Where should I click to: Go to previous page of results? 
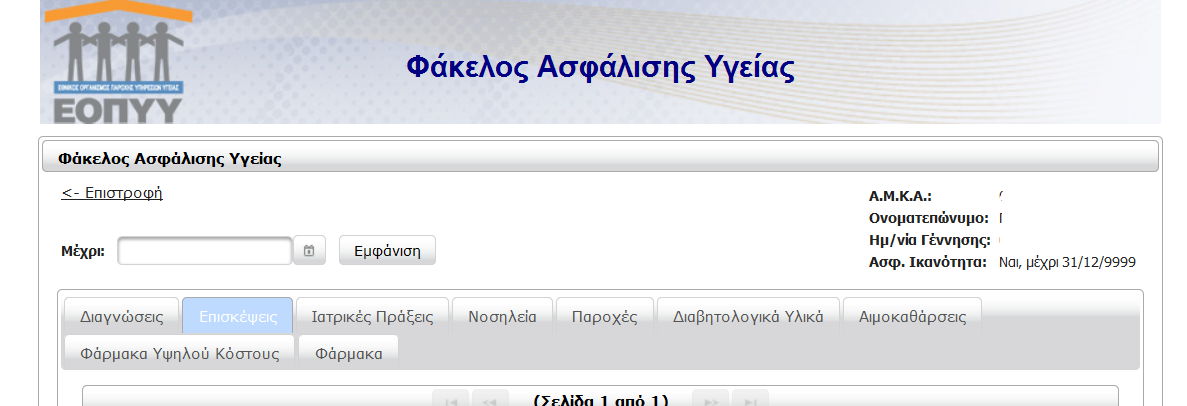coord(490,400)
